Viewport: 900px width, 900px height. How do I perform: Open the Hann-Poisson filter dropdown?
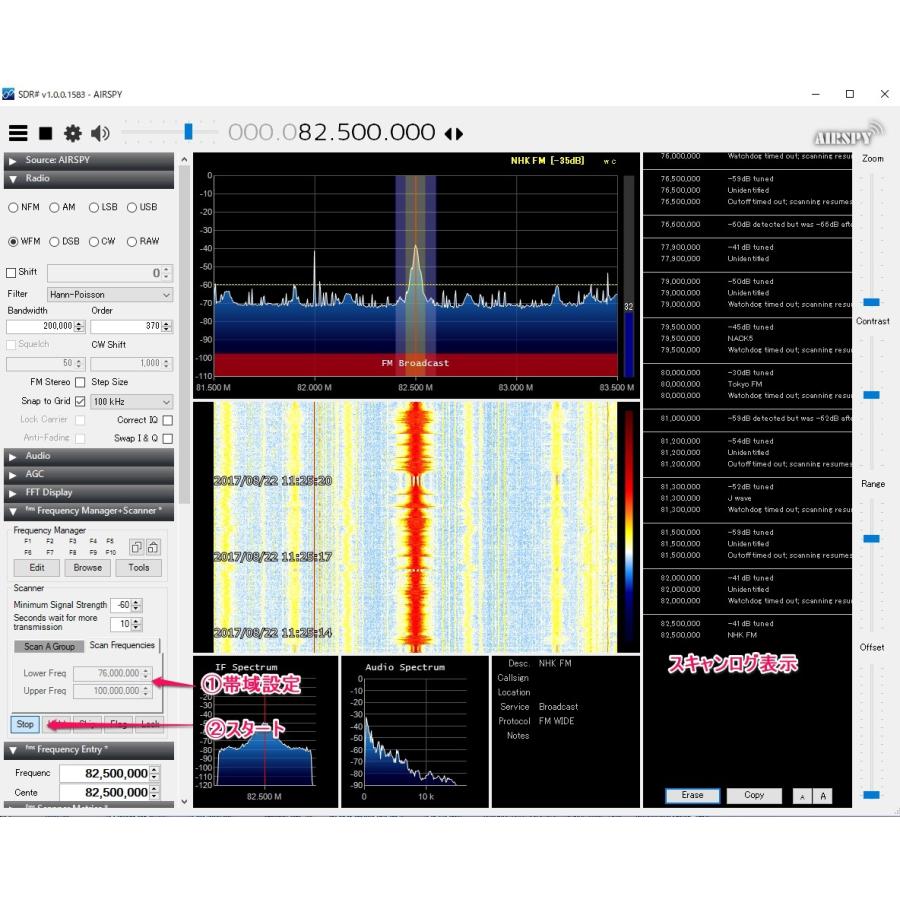coord(109,294)
